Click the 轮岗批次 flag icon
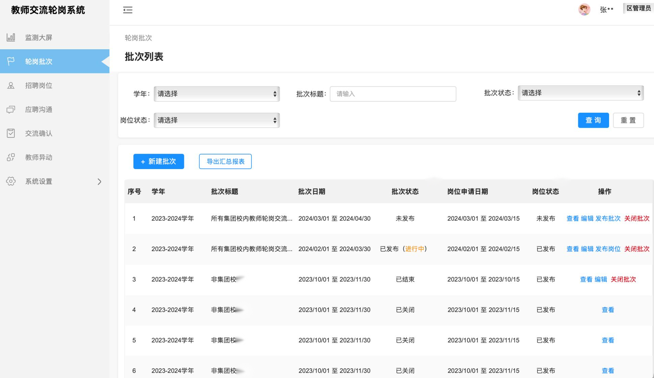This screenshot has height=378, width=654. tap(11, 61)
